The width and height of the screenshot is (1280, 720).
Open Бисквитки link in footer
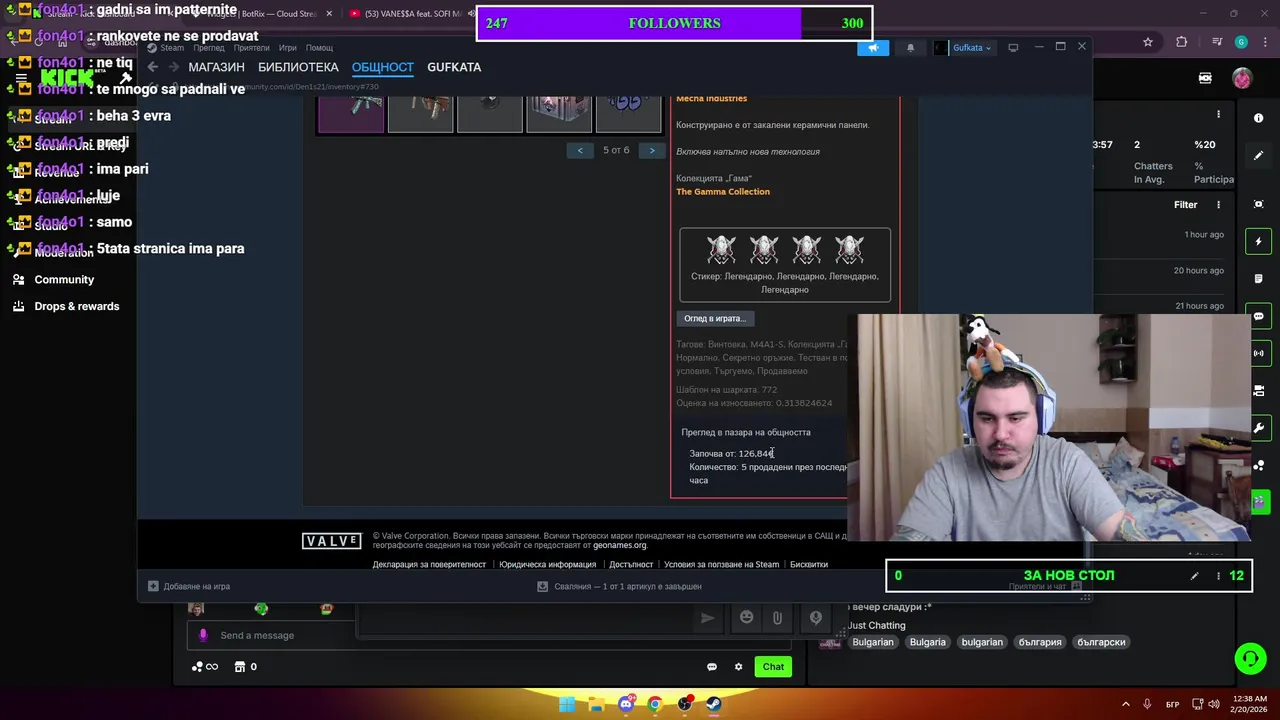pyautogui.click(x=809, y=564)
